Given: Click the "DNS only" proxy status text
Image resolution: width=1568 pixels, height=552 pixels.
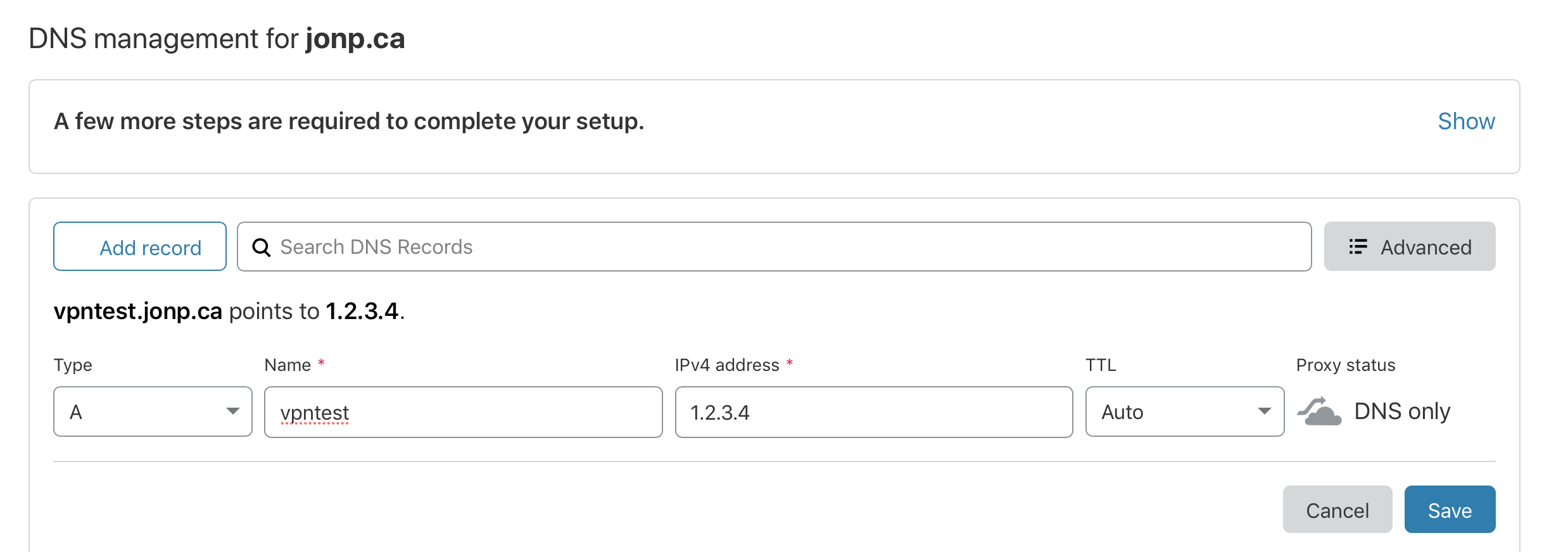Looking at the screenshot, I should 1402,412.
